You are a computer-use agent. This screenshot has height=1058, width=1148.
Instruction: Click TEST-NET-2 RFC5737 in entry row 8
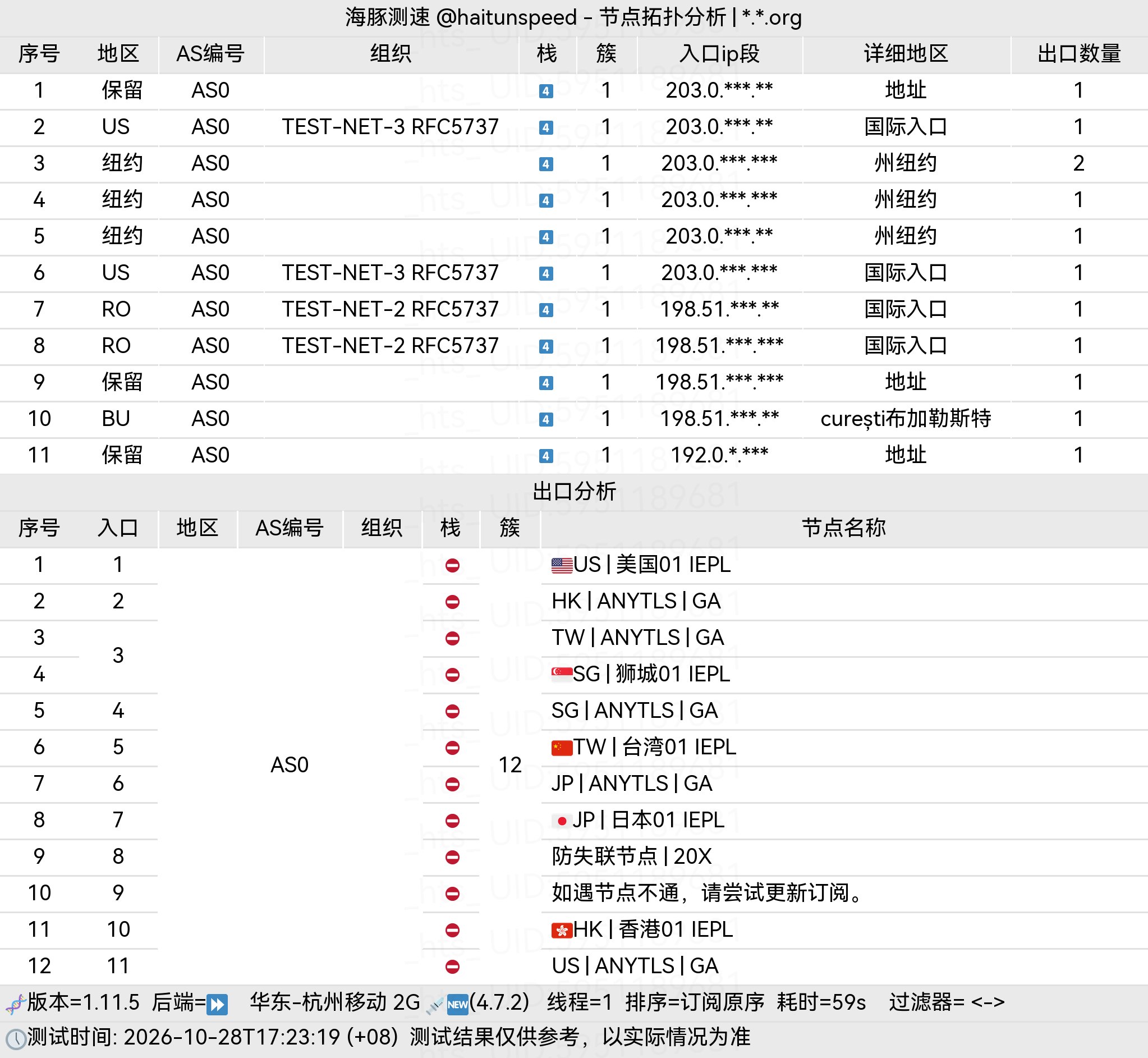pos(391,346)
